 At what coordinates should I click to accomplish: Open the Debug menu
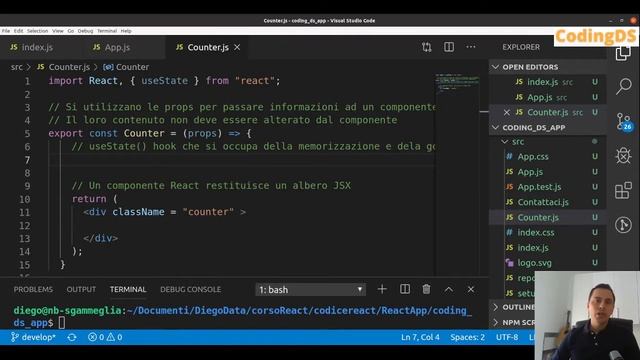tap(85, 31)
